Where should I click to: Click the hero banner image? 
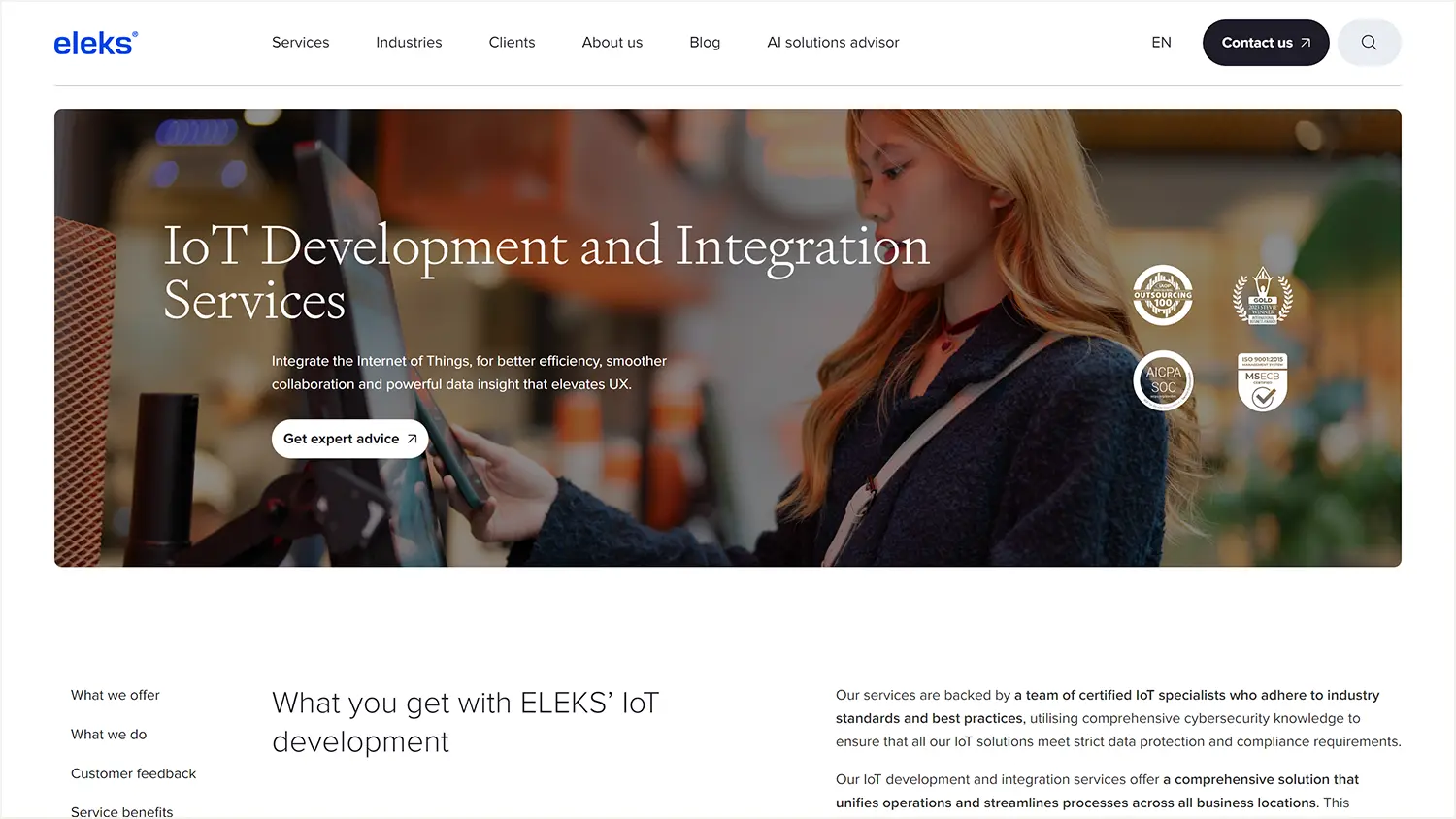tap(728, 338)
